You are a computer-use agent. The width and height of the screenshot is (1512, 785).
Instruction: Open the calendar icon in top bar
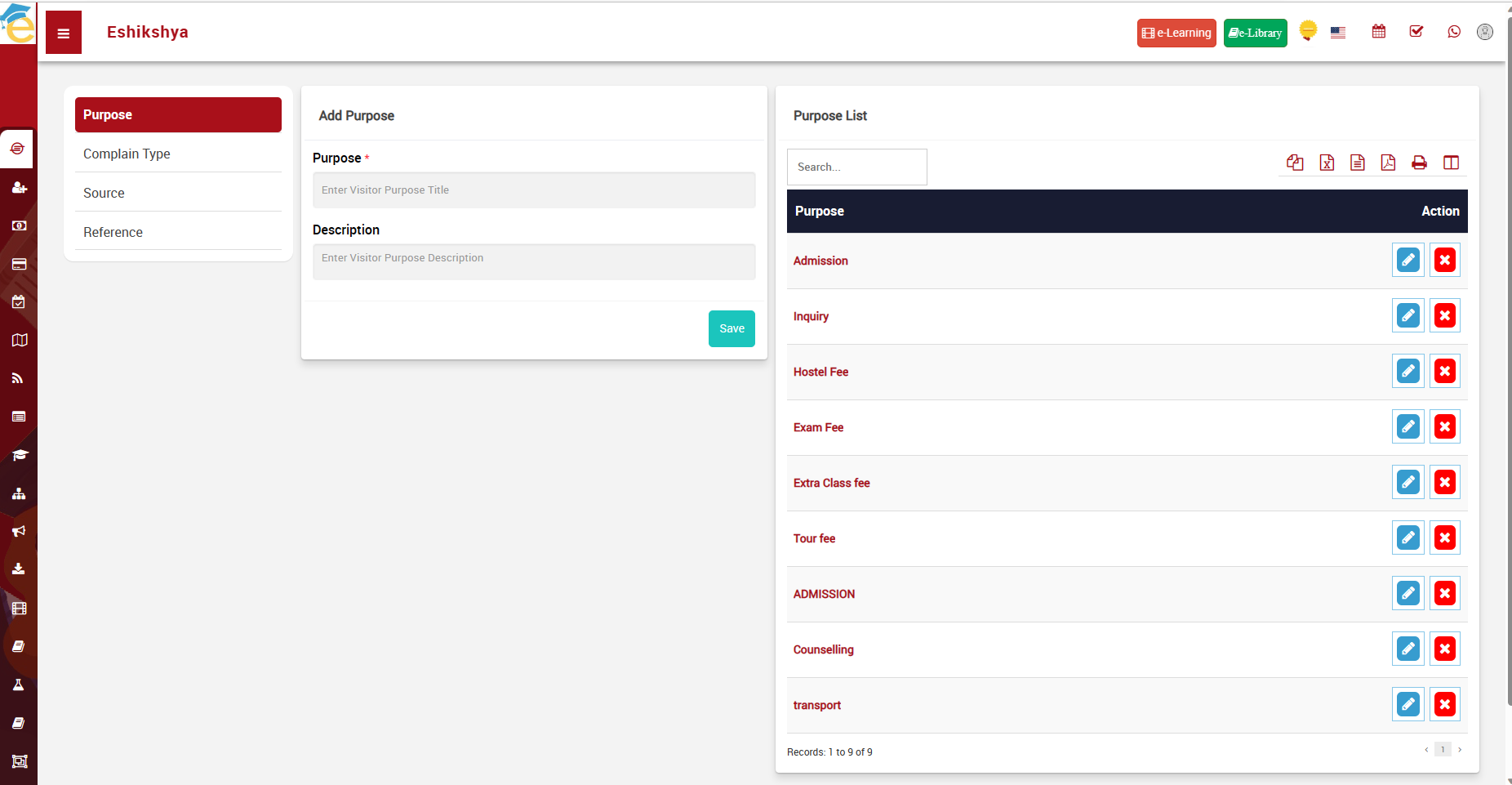[x=1378, y=32]
